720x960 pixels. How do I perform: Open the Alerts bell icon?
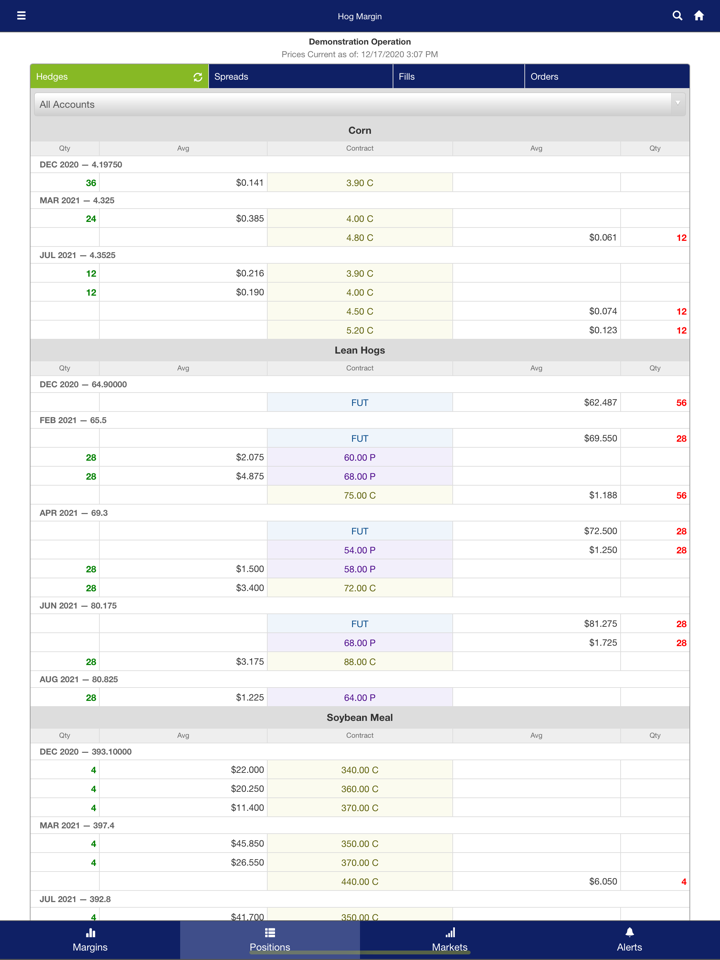point(629,933)
